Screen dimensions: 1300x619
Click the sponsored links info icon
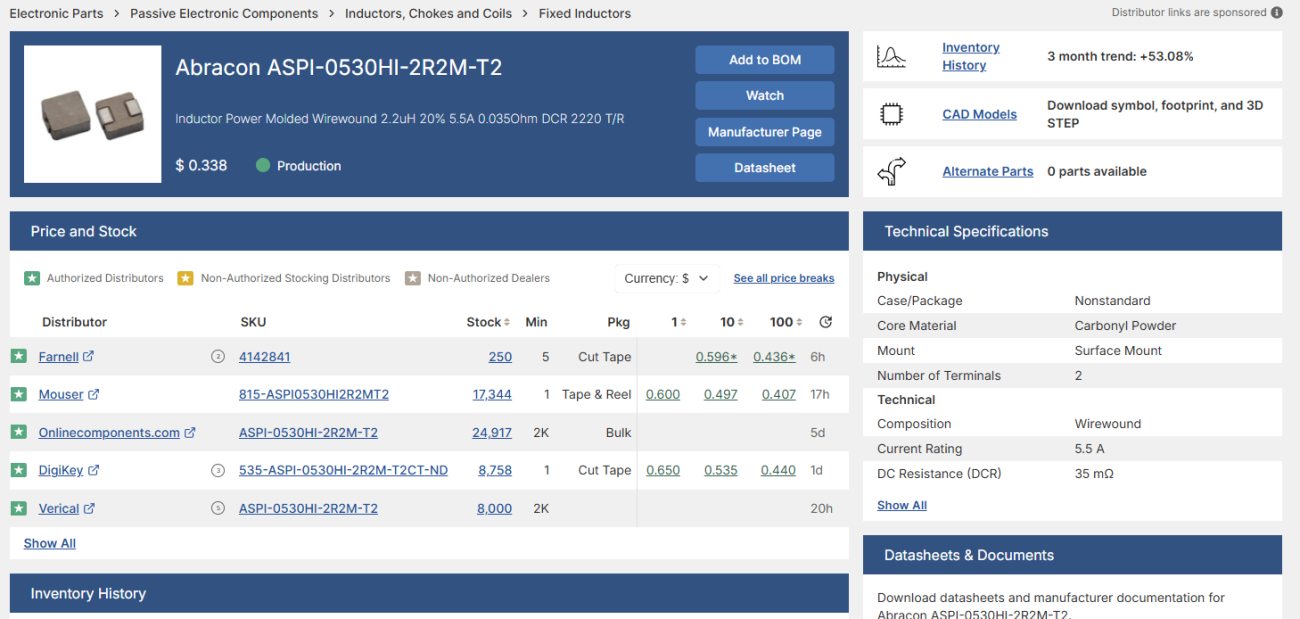(x=1277, y=13)
